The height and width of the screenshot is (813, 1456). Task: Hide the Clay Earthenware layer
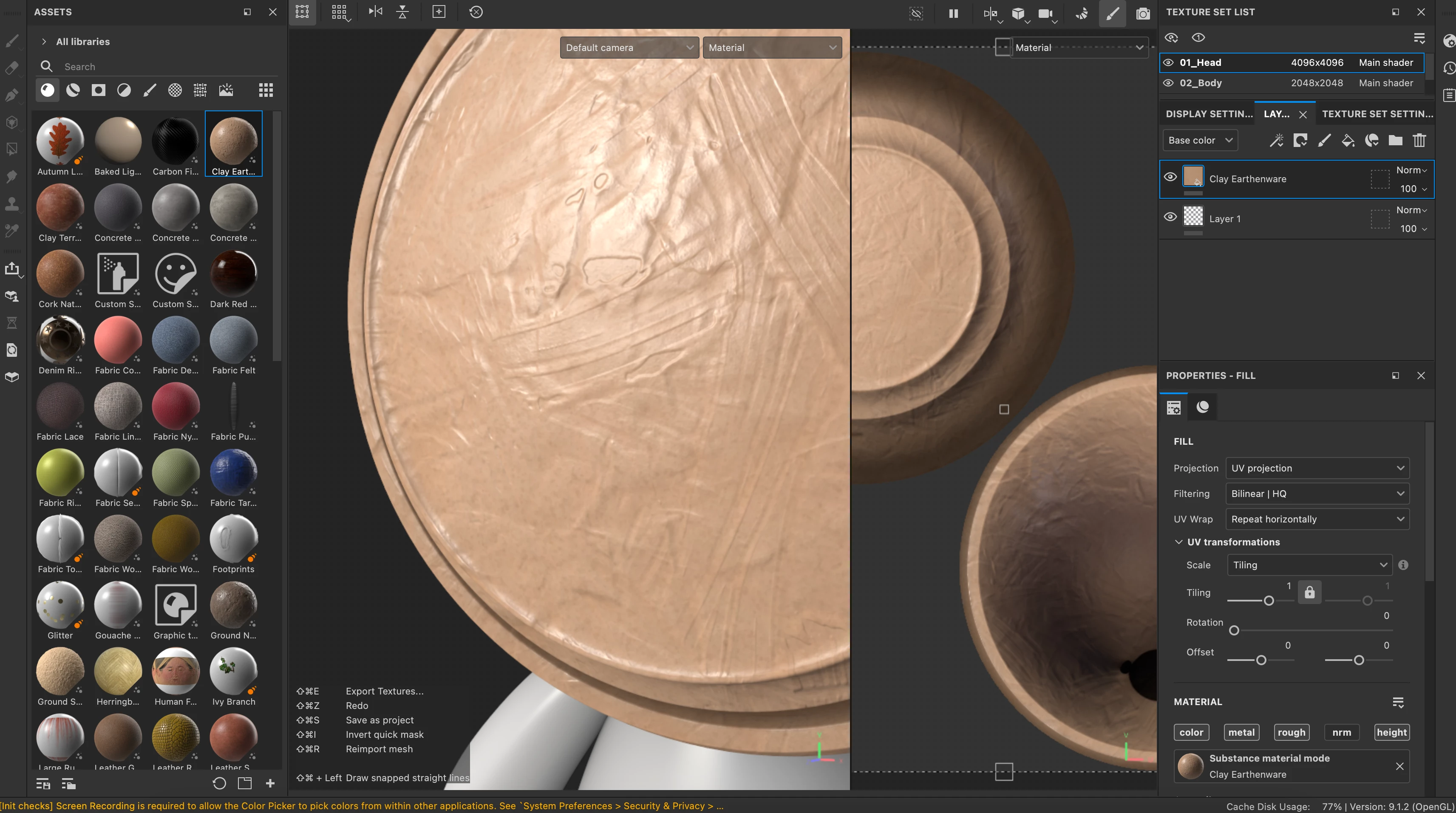coord(1170,178)
